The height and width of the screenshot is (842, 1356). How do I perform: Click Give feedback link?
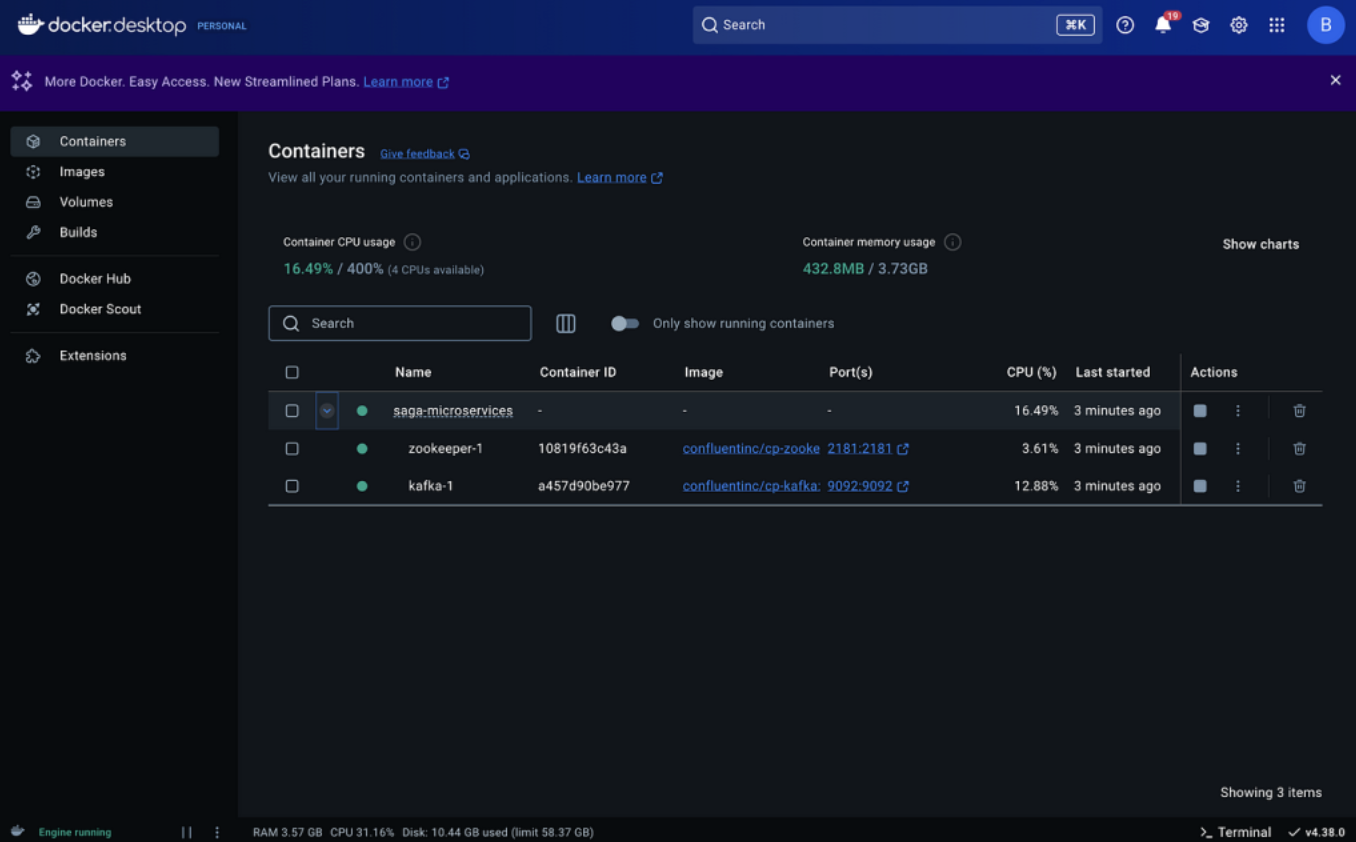click(425, 154)
